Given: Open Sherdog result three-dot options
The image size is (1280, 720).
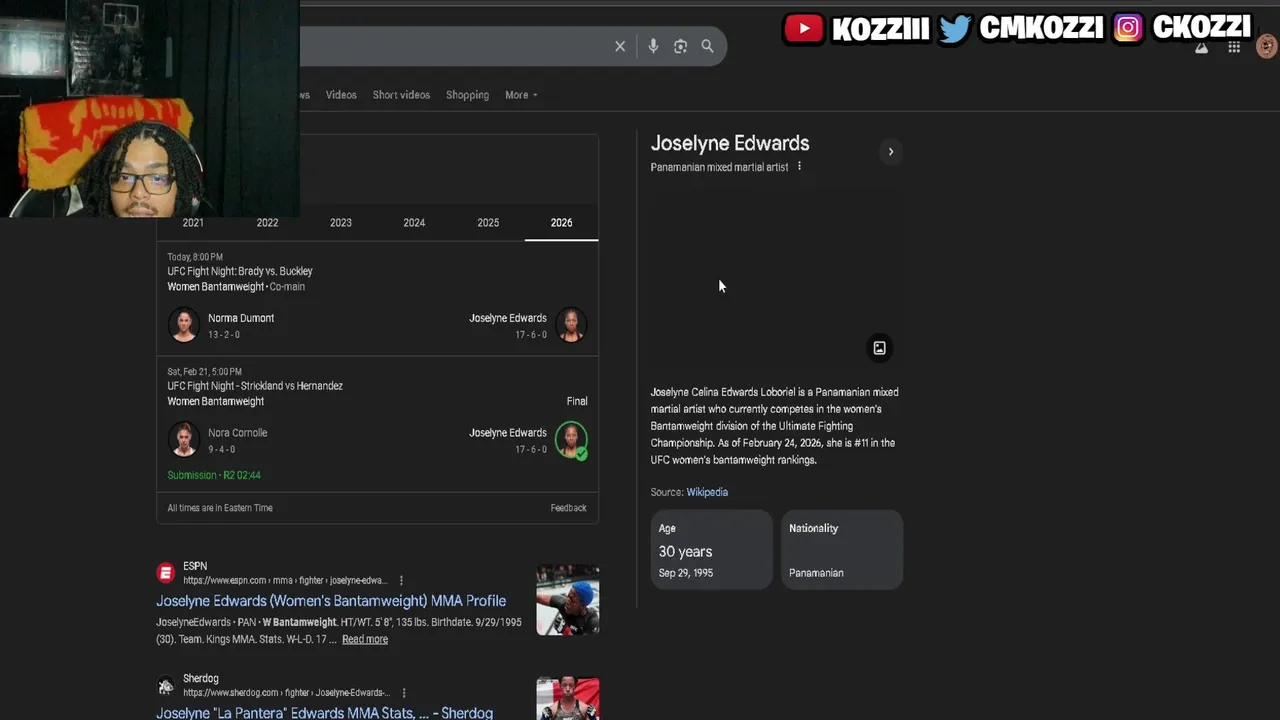Looking at the screenshot, I should [x=403, y=692].
